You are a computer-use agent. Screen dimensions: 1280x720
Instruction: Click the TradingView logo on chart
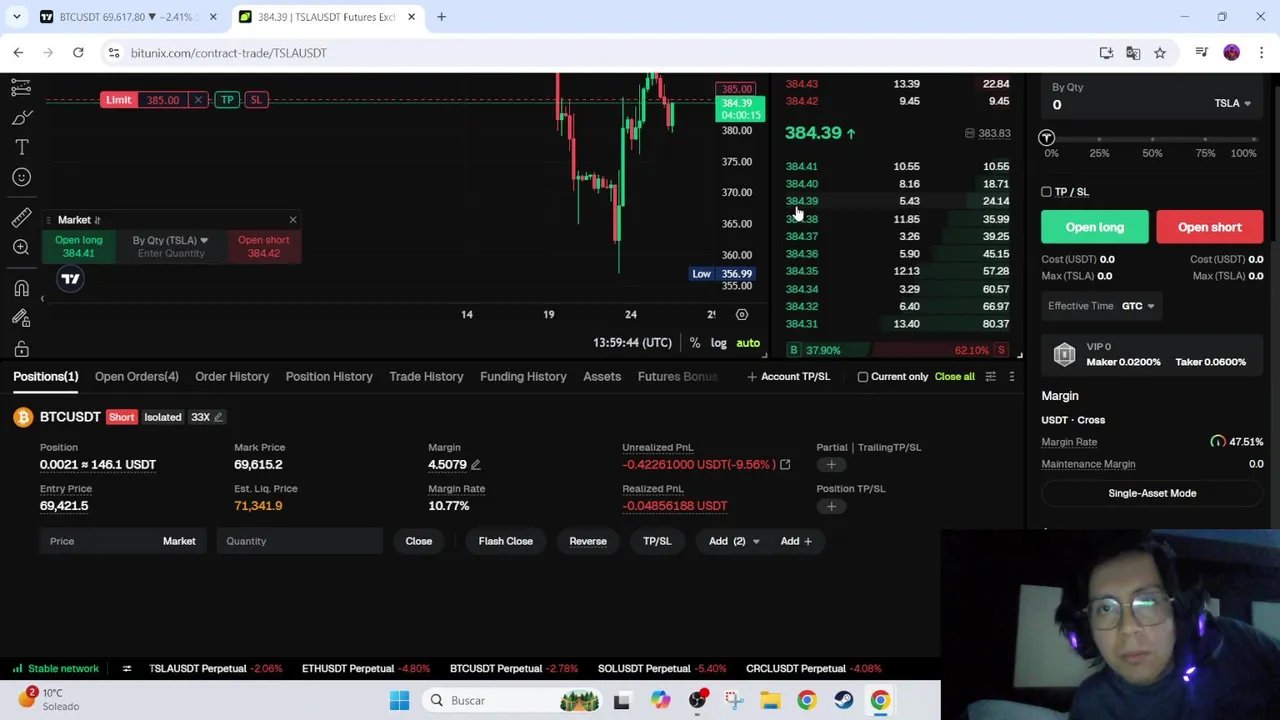pos(70,279)
